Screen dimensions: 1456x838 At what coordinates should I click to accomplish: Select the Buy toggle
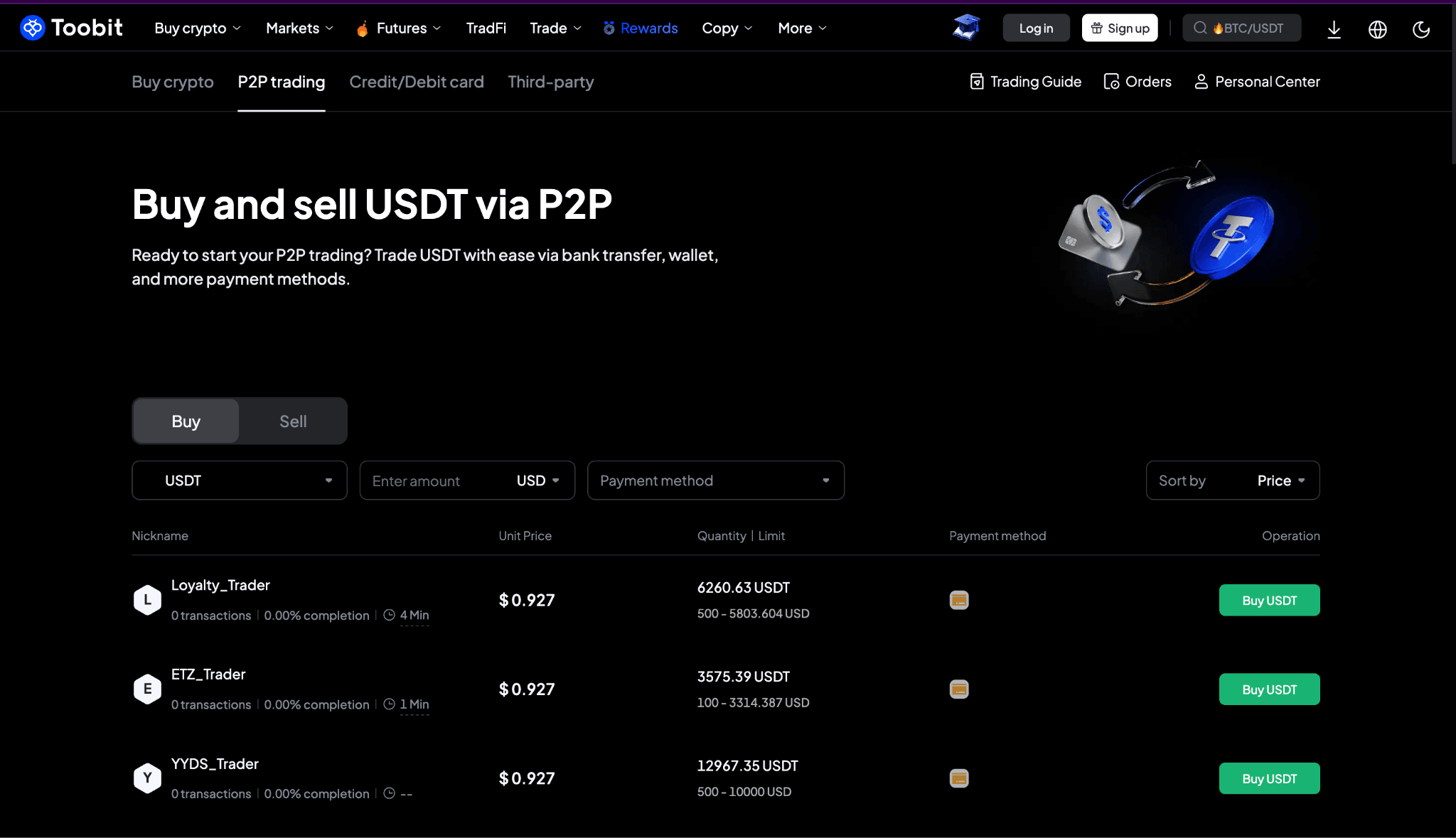186,421
